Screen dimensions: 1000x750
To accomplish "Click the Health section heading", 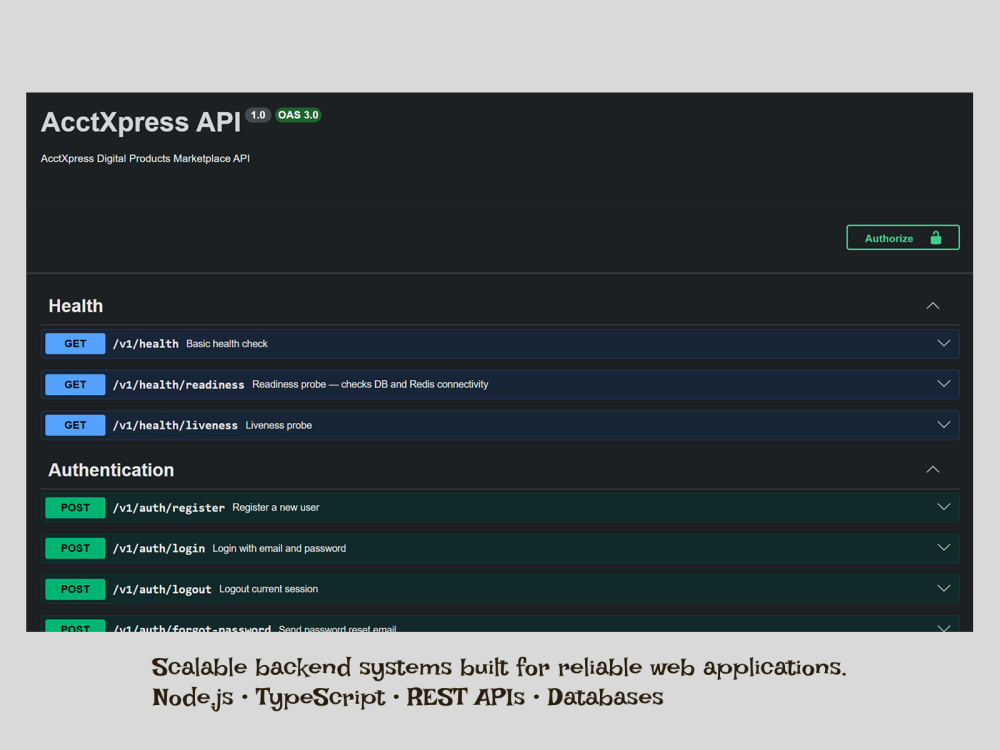I will 76,306.
